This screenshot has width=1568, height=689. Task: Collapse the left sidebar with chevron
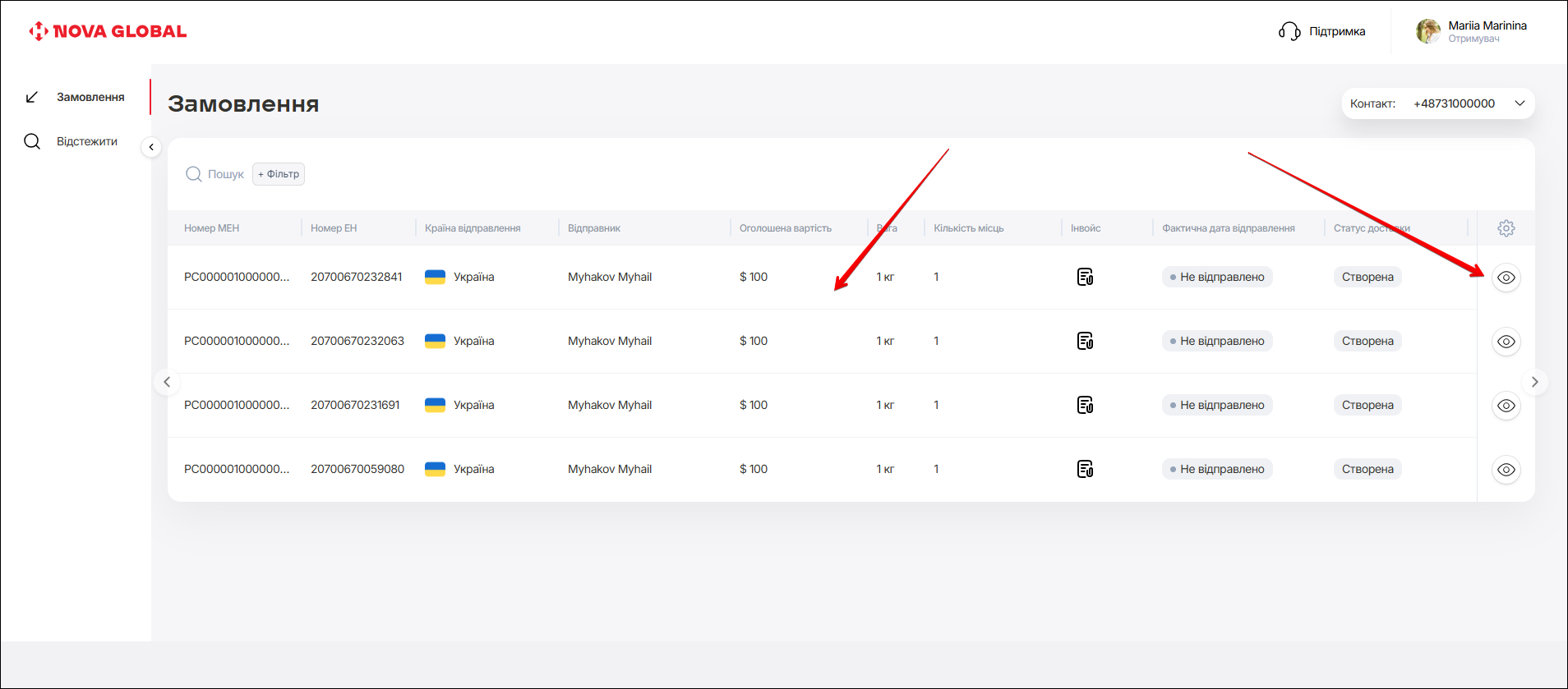[151, 147]
